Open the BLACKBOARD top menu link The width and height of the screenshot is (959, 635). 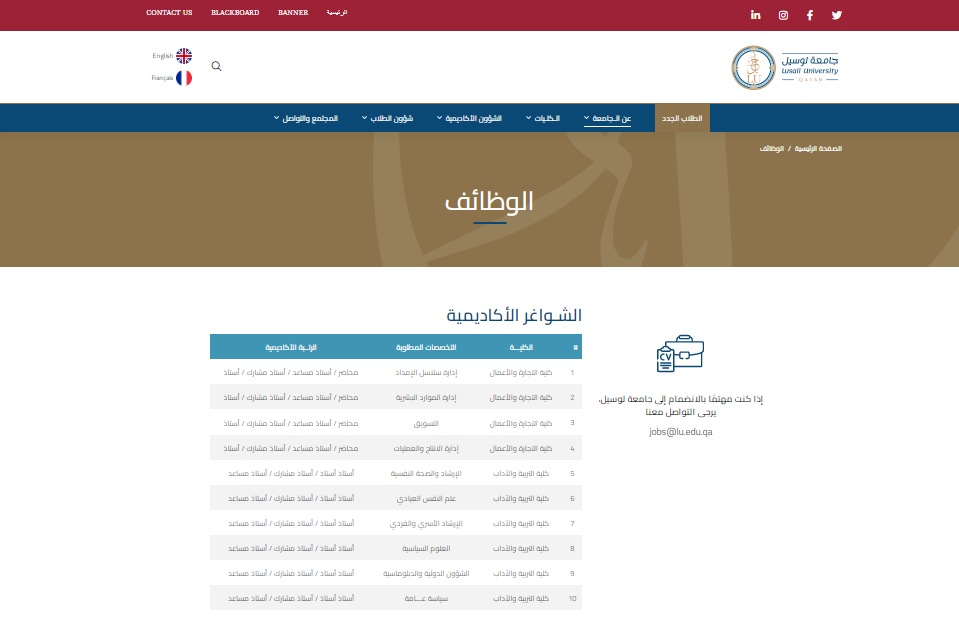click(x=235, y=13)
